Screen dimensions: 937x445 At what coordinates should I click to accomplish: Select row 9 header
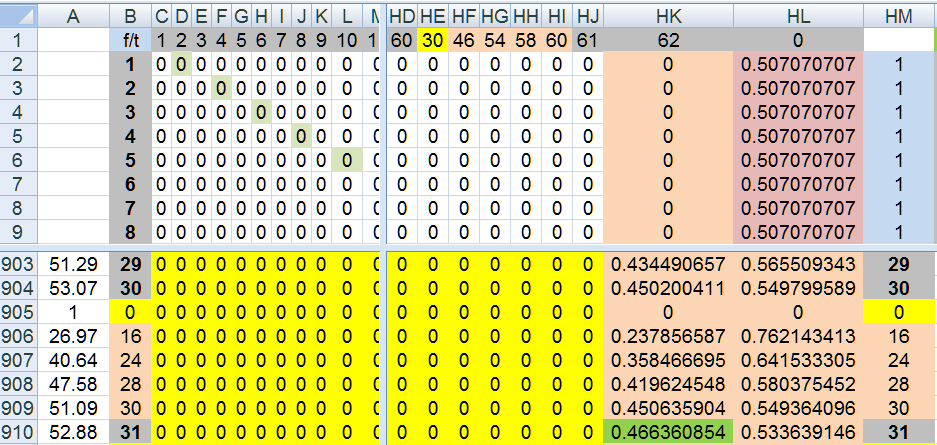tap(19, 232)
